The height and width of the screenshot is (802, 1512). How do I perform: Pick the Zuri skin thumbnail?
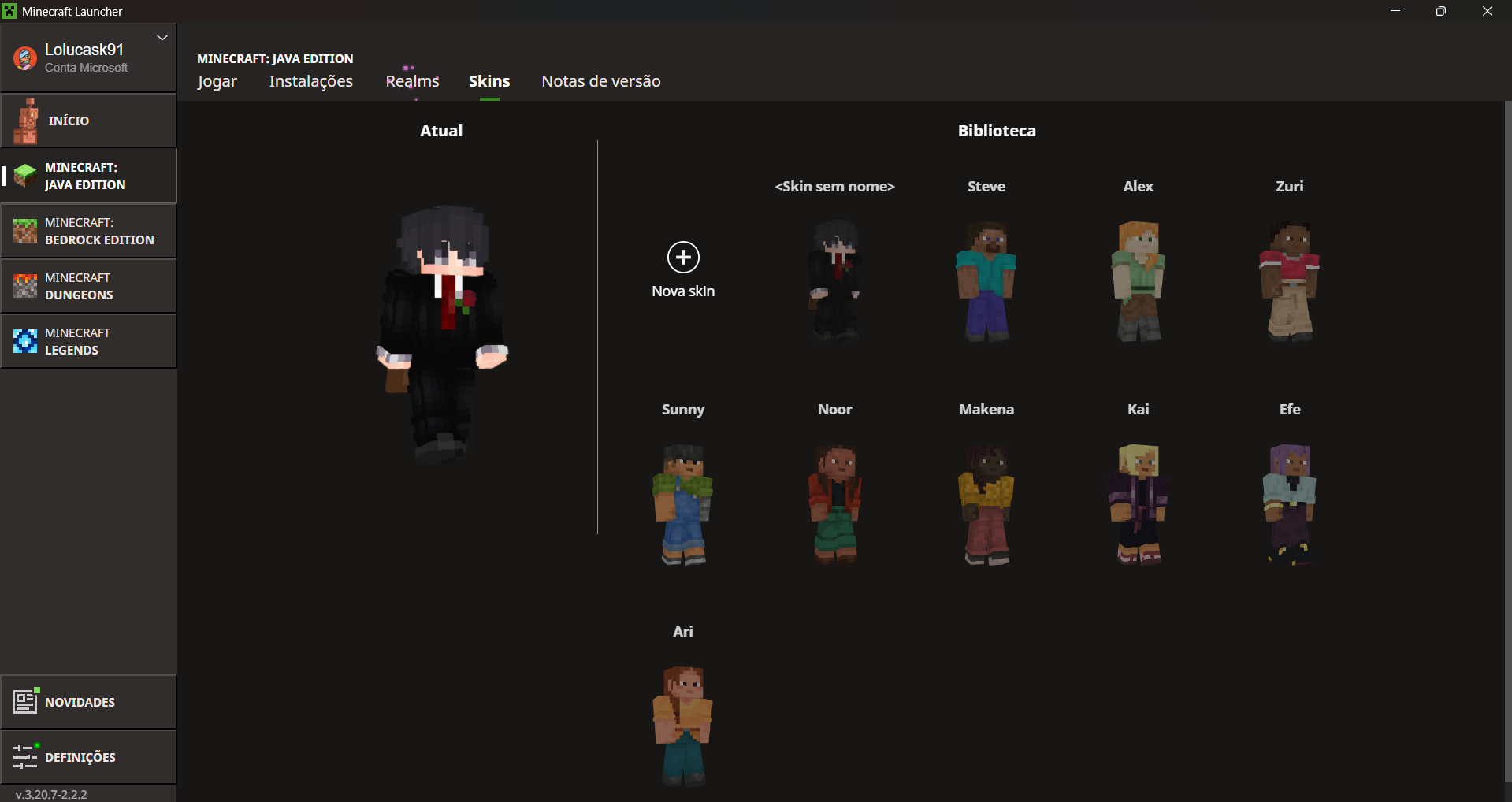click(1290, 280)
